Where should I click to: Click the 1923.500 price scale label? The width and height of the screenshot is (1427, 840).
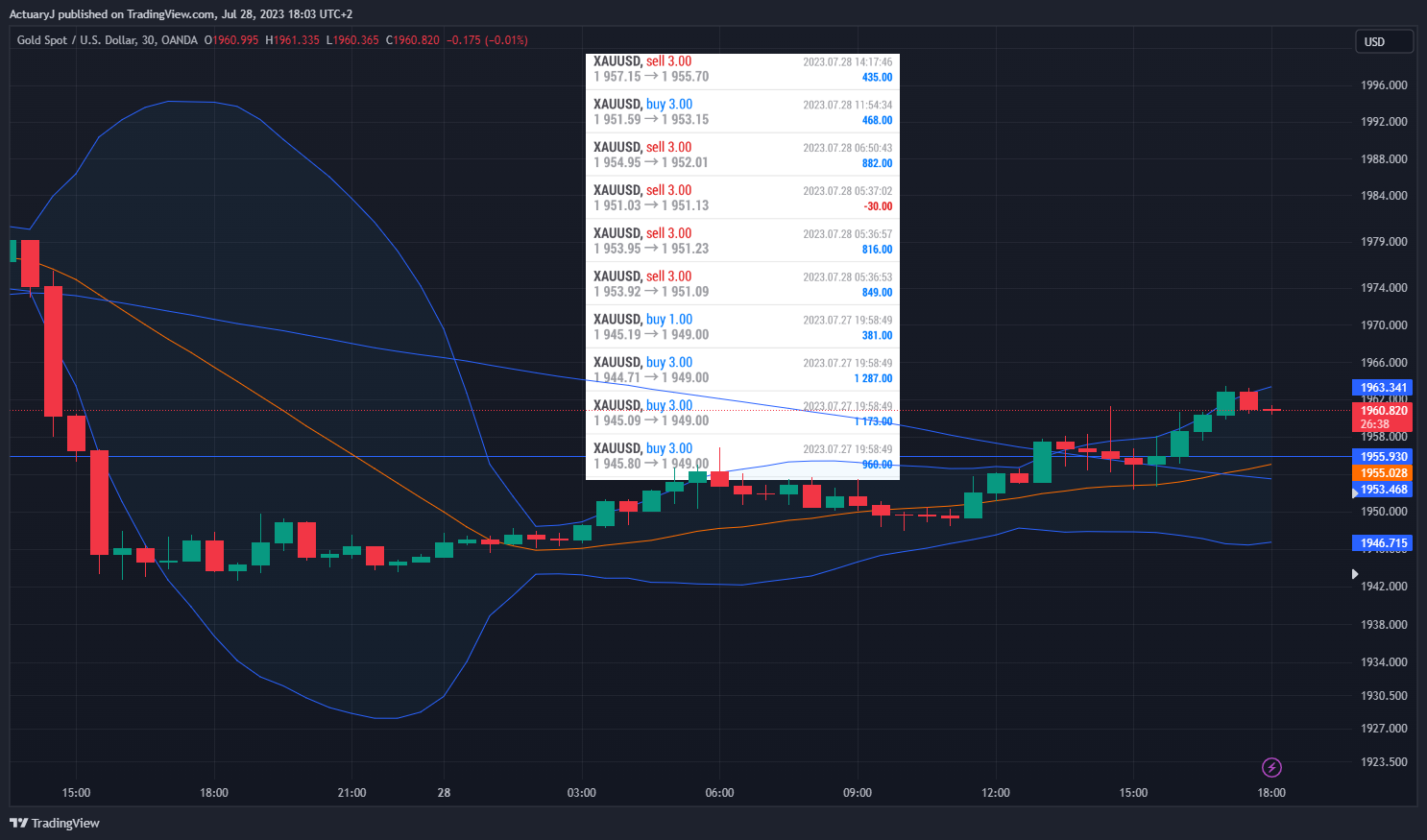tap(1384, 762)
